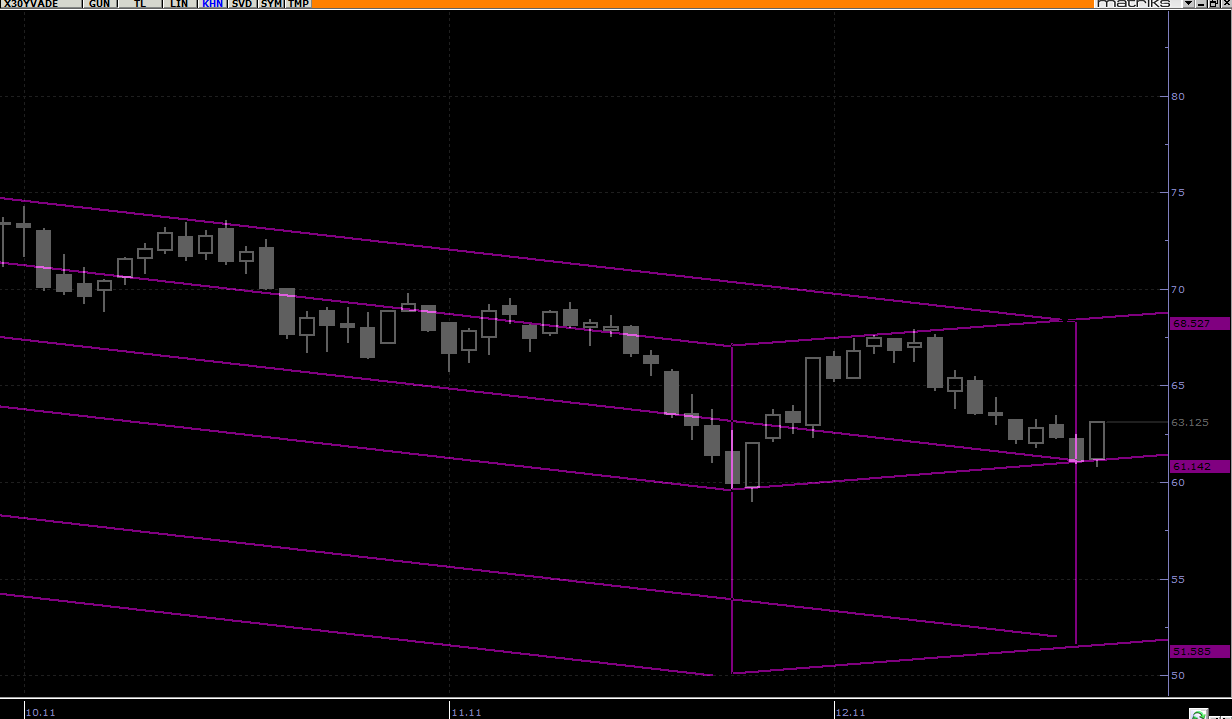Toggle the KHN button in the title bar
The height and width of the screenshot is (719, 1232).
coord(212,4)
